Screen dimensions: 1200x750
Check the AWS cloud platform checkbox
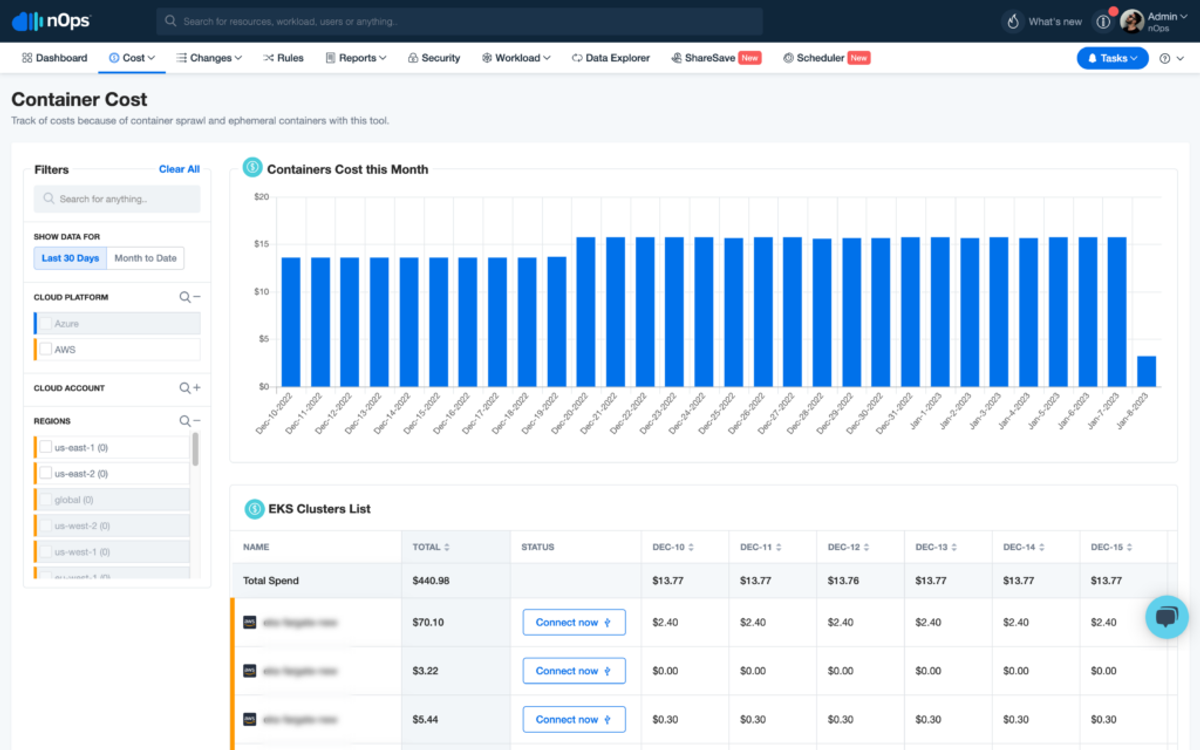pyautogui.click(x=45, y=349)
